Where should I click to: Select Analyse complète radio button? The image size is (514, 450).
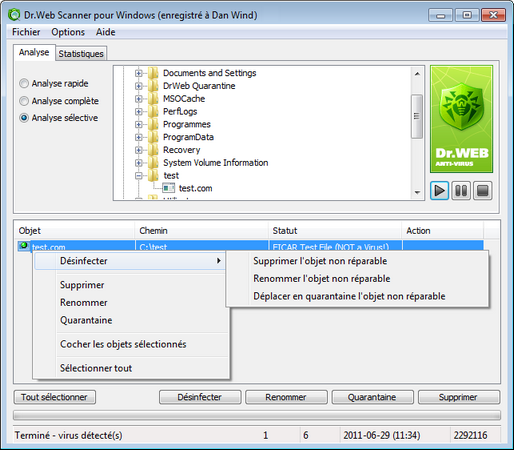(x=24, y=101)
